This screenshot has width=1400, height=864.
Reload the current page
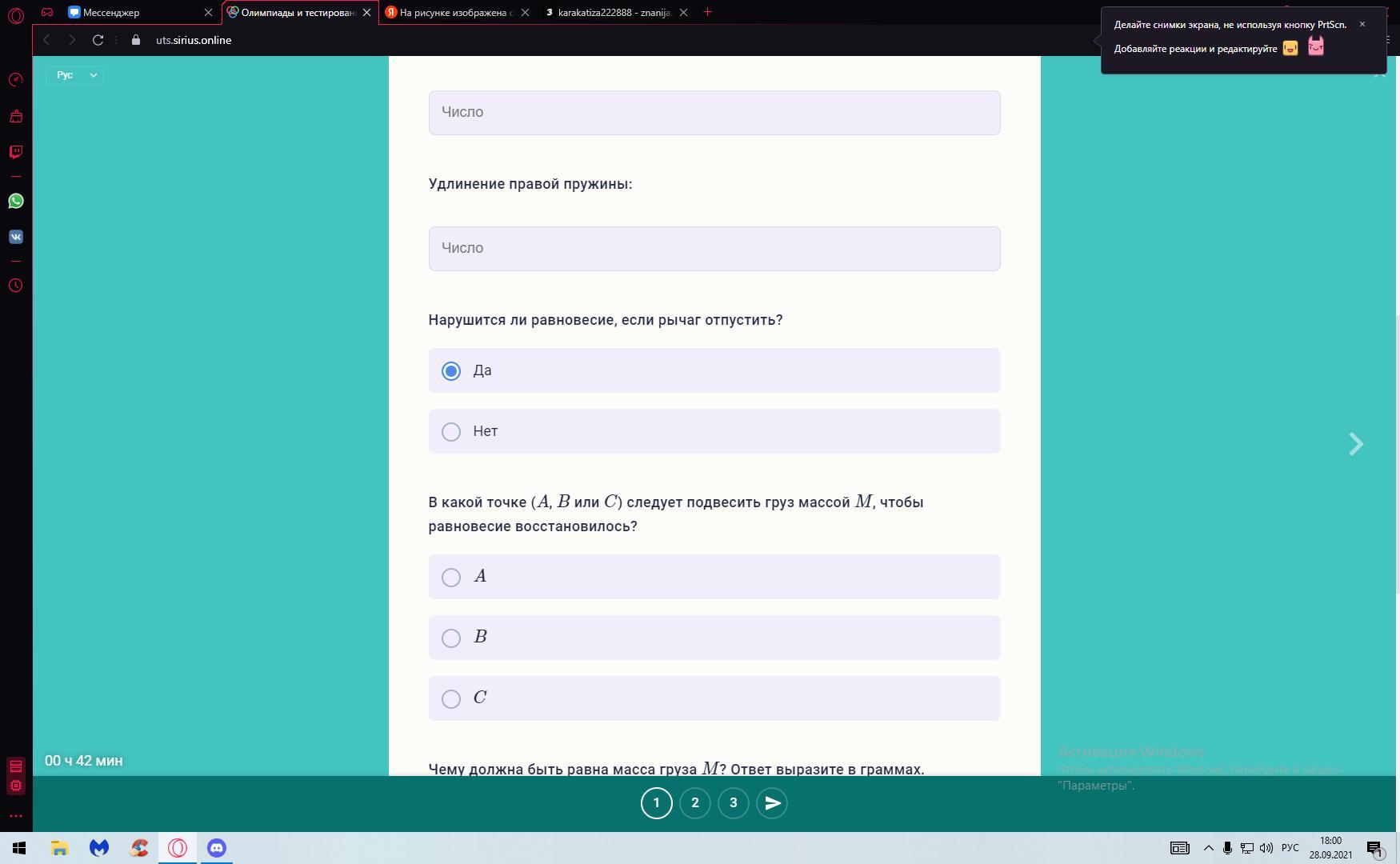click(98, 40)
